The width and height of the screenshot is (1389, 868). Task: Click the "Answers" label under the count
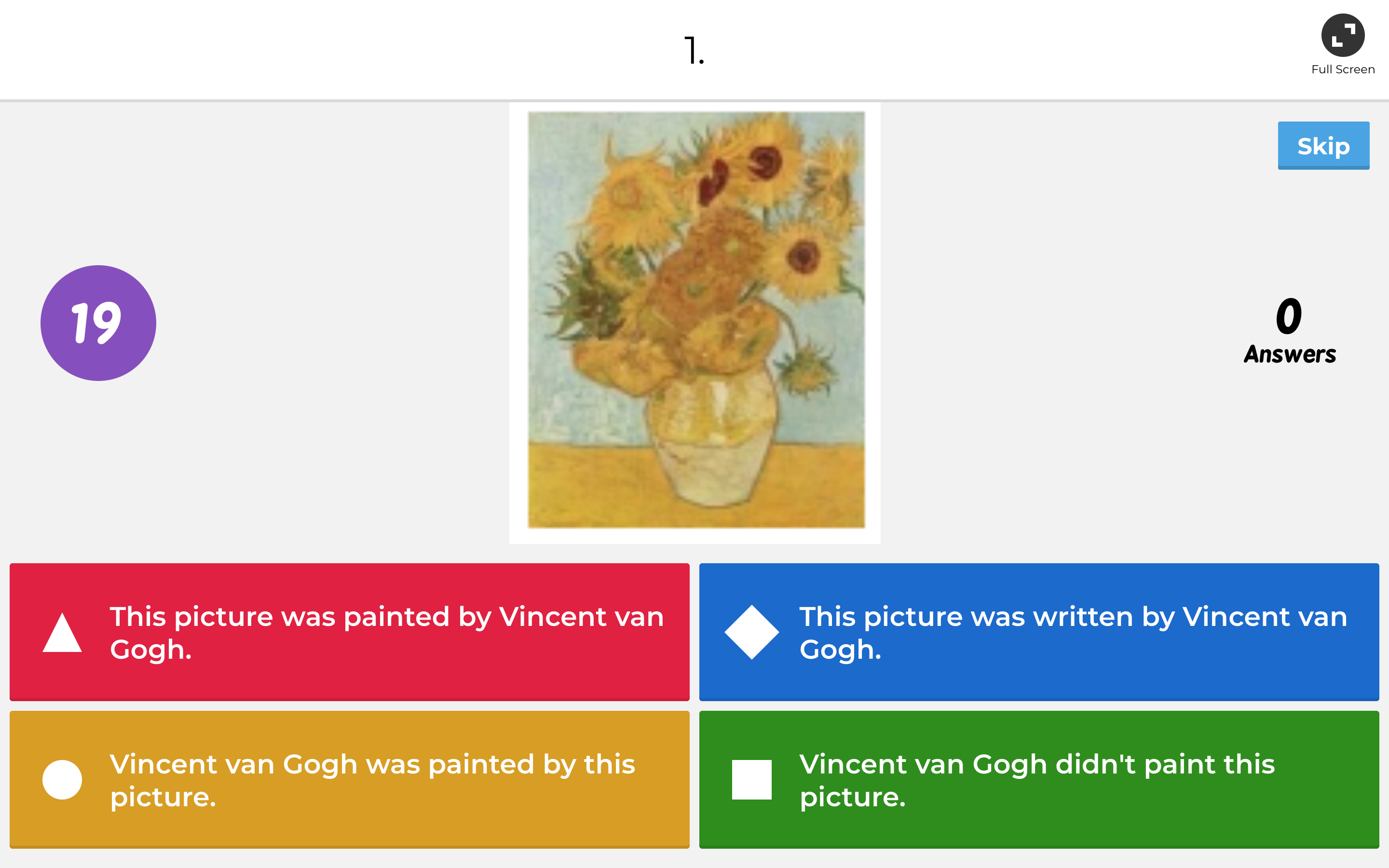pyautogui.click(x=1290, y=355)
